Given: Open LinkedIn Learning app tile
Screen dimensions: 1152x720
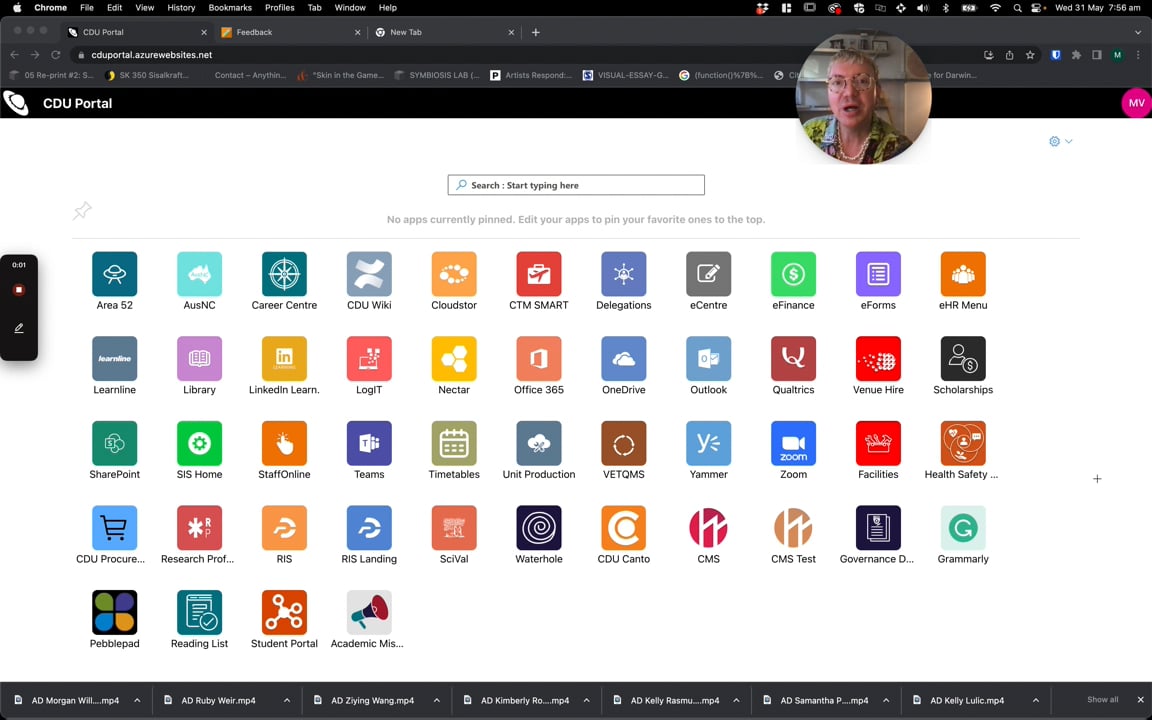Looking at the screenshot, I should tap(284, 359).
